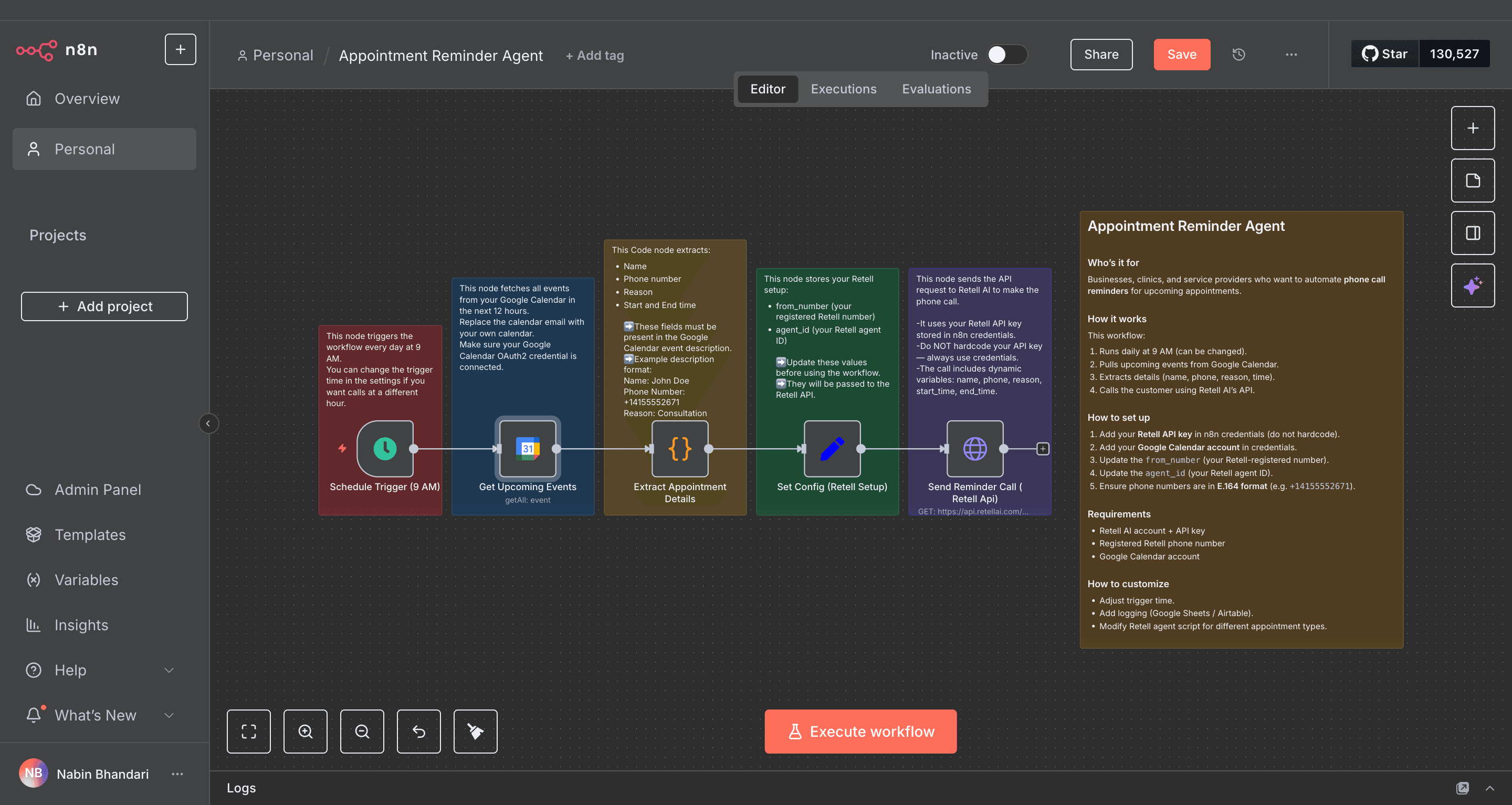Zoom in on the canvas

[x=305, y=732]
